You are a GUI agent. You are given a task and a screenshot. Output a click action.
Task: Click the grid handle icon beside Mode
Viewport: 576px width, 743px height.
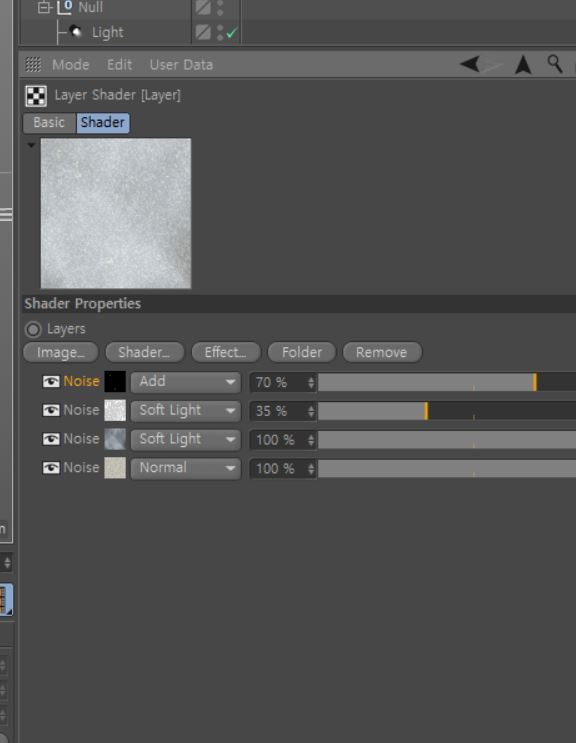33,64
